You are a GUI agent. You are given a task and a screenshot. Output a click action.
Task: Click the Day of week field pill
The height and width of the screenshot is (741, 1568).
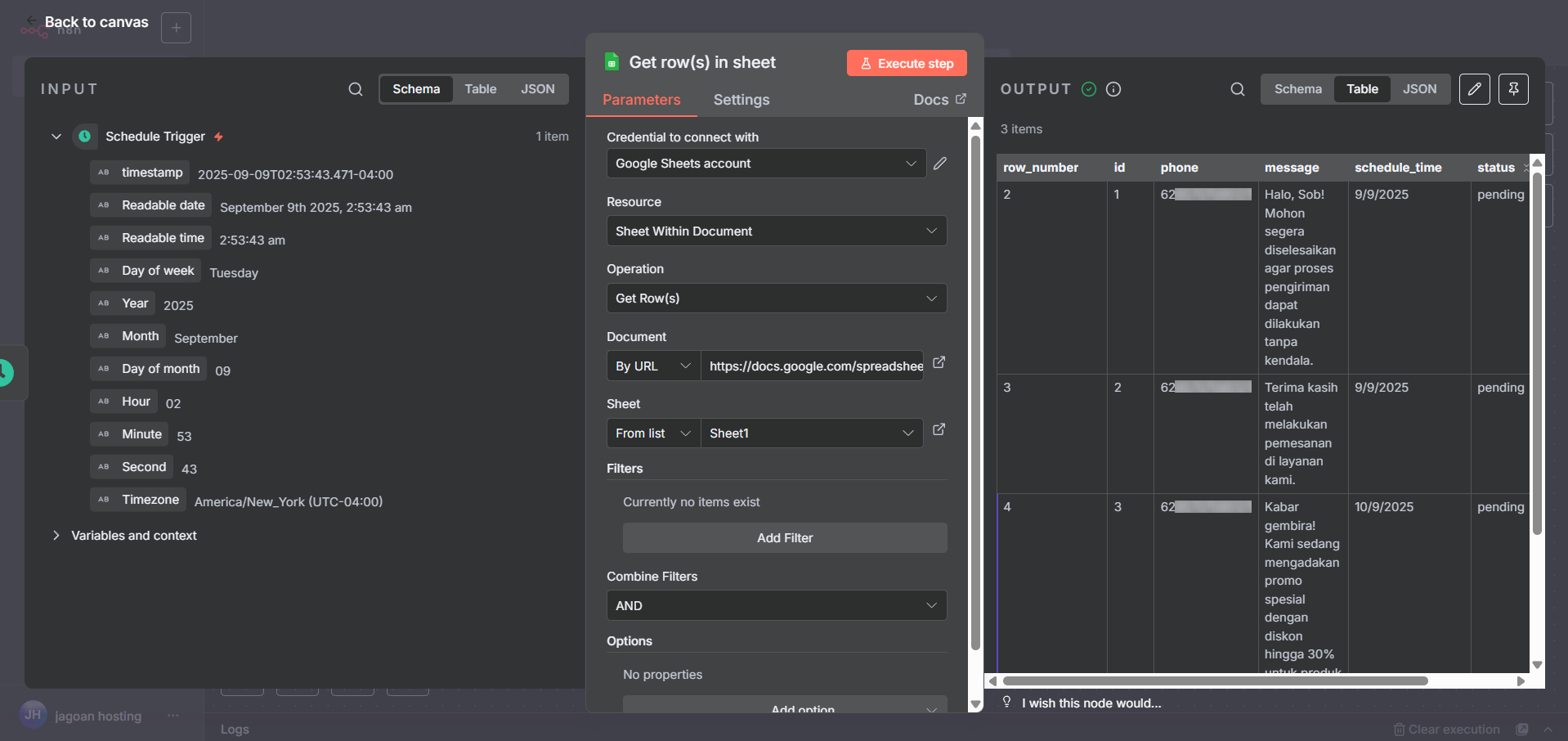(x=146, y=271)
